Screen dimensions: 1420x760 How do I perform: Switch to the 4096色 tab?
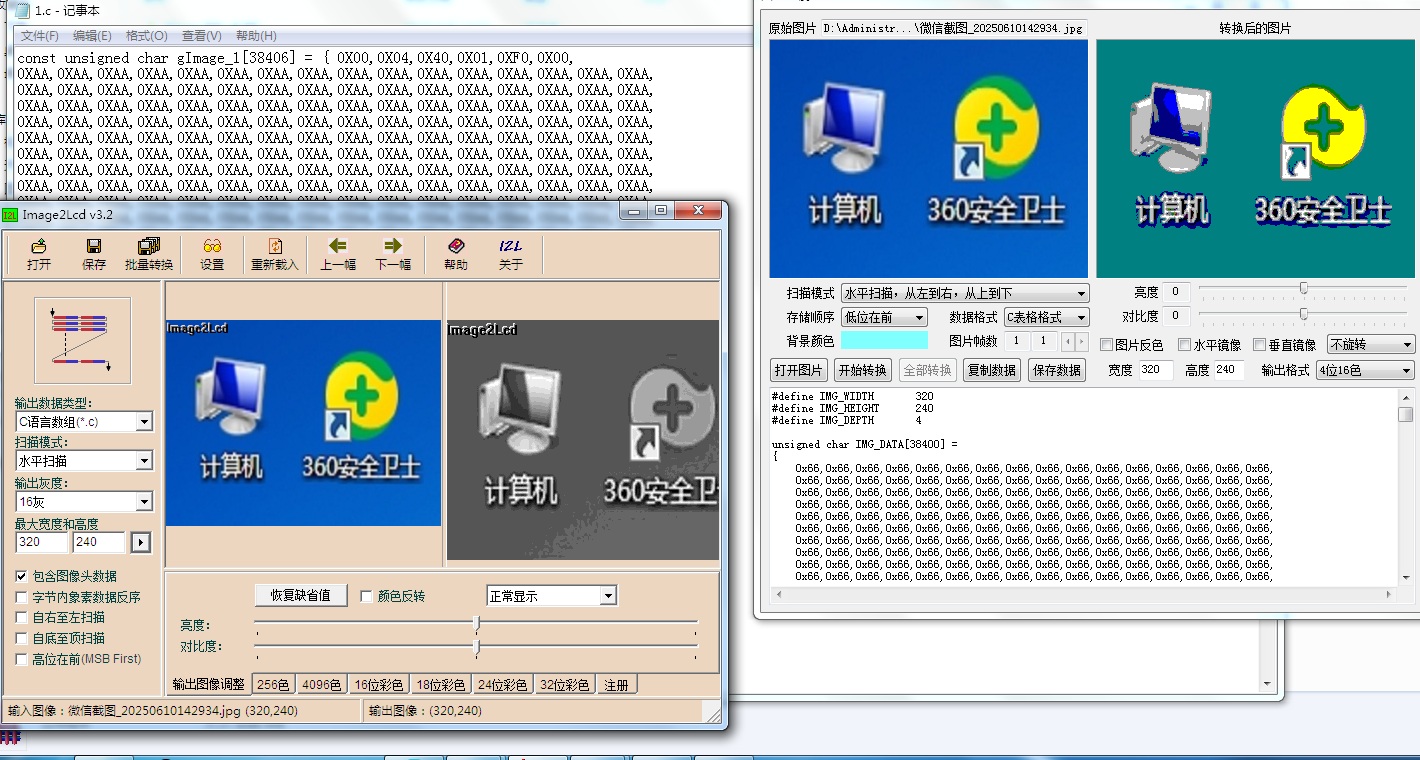[x=321, y=685]
